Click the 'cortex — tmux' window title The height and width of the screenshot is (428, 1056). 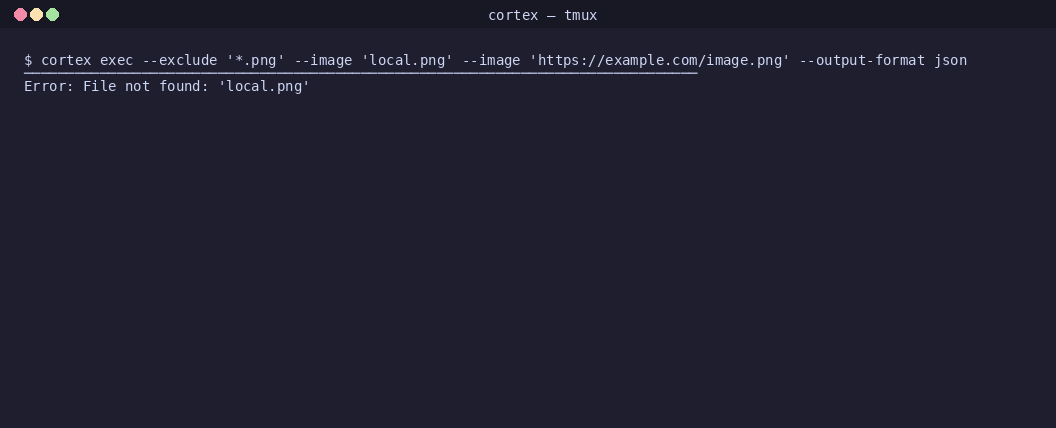tap(542, 15)
